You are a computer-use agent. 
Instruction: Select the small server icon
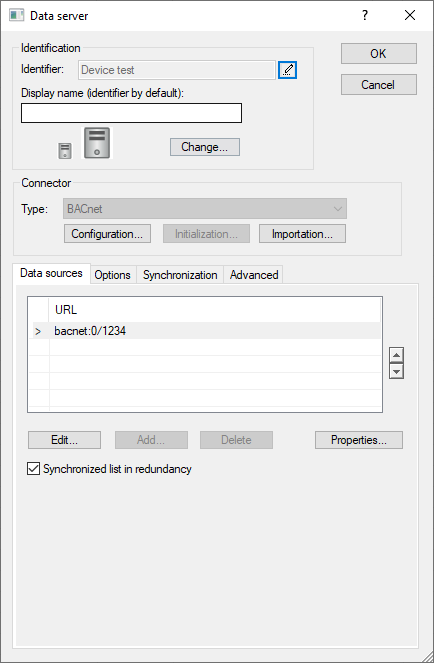click(x=65, y=151)
